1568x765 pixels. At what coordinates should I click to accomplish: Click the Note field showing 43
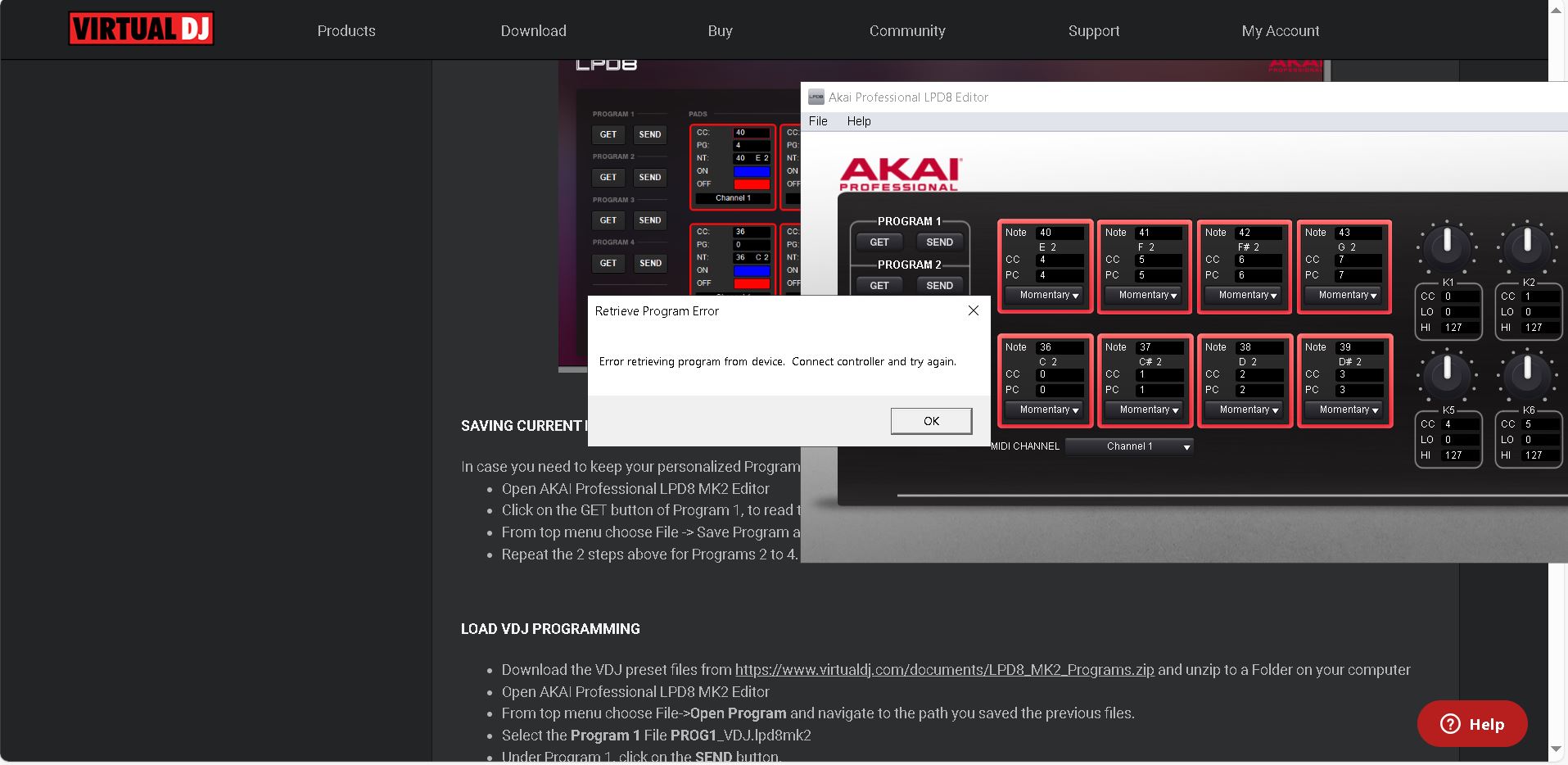coord(1359,233)
